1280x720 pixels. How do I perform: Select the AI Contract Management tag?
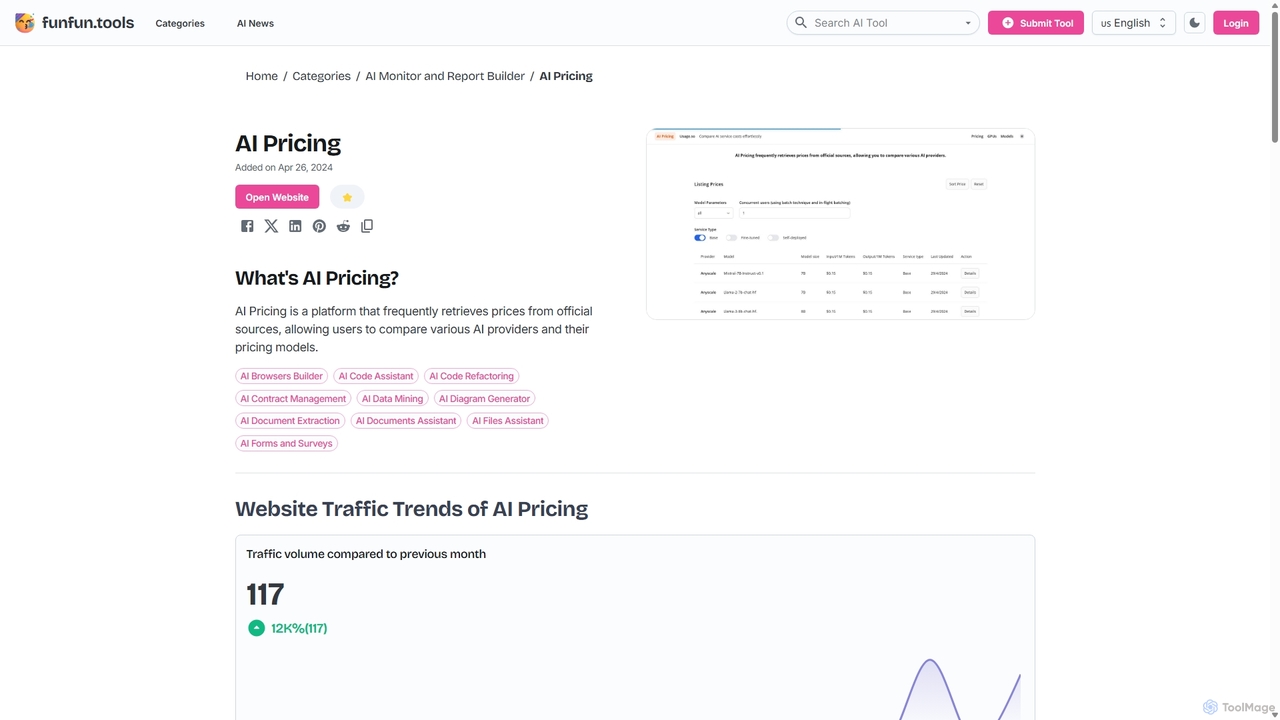tap(293, 398)
